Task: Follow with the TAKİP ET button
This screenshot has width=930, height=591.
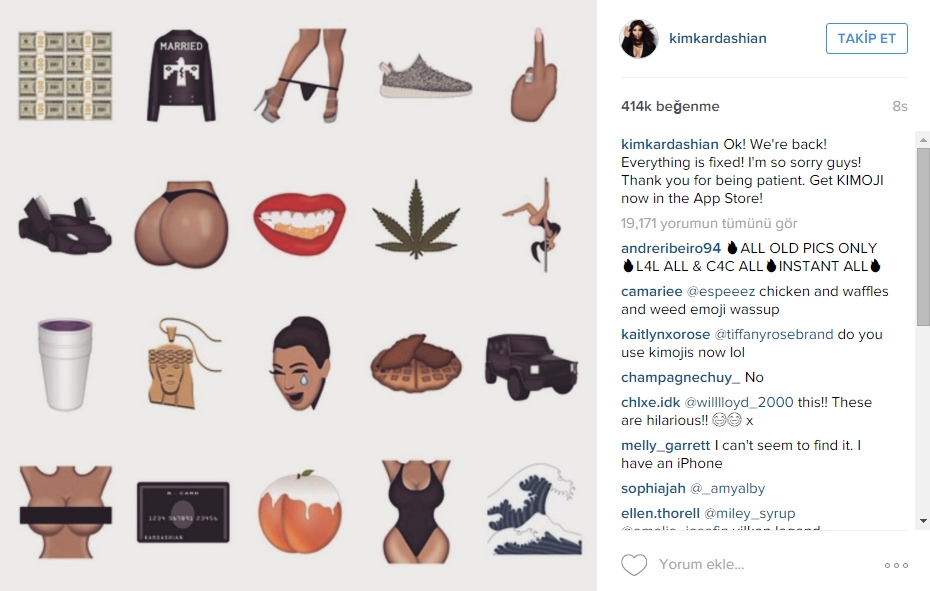Action: pyautogui.click(x=867, y=39)
